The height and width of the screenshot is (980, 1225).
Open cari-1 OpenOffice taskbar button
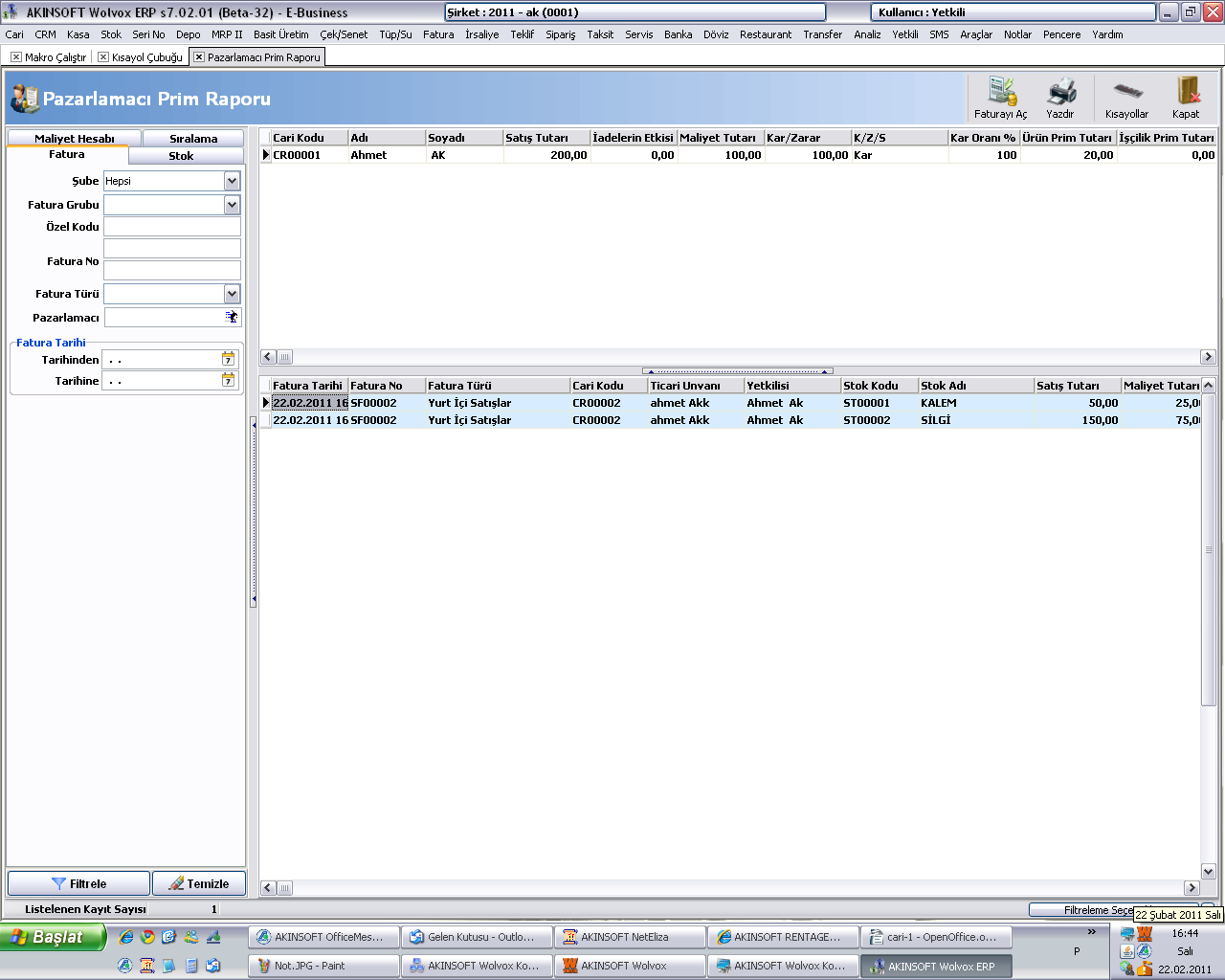(x=936, y=937)
